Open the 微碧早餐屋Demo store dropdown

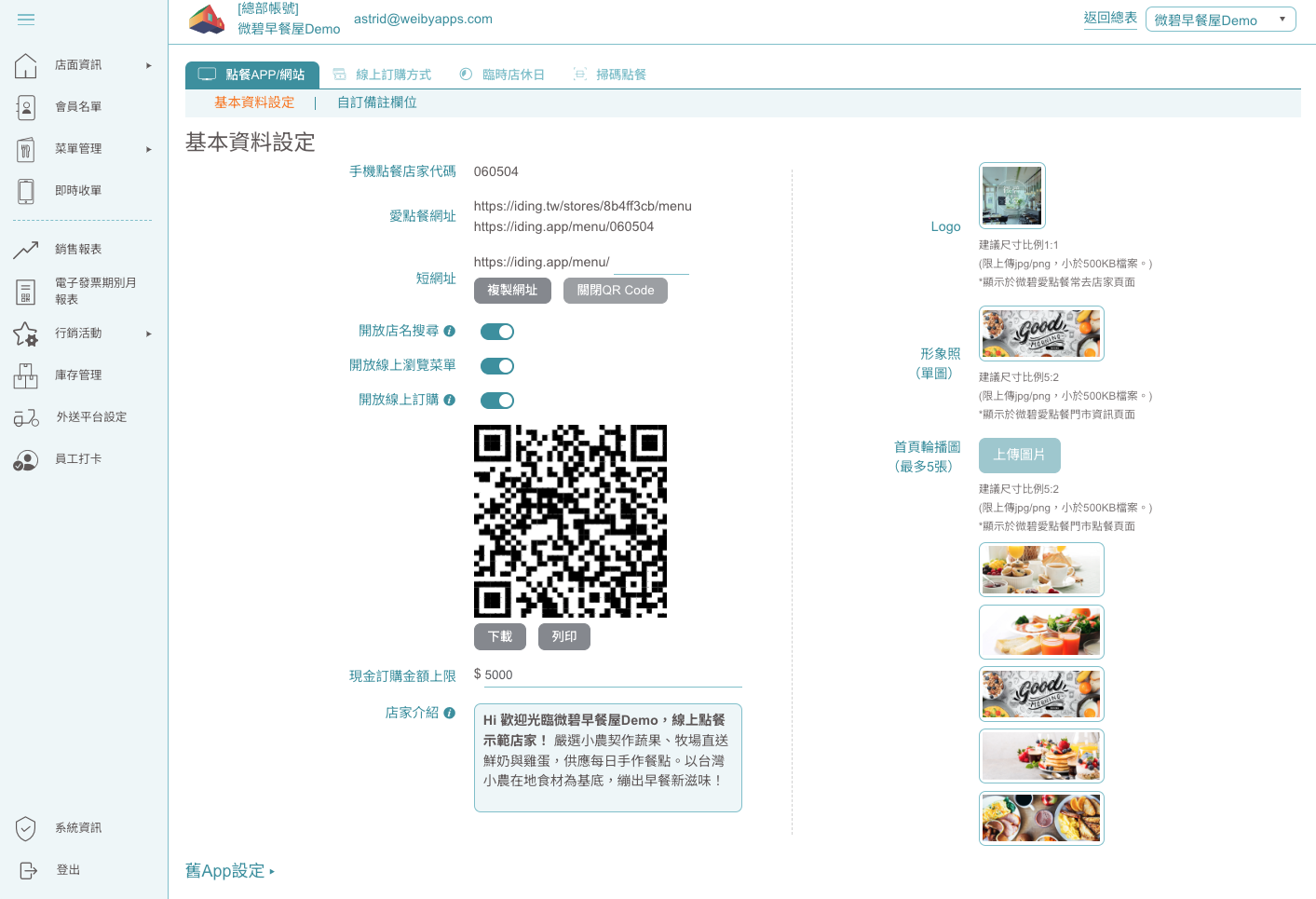[x=1220, y=20]
